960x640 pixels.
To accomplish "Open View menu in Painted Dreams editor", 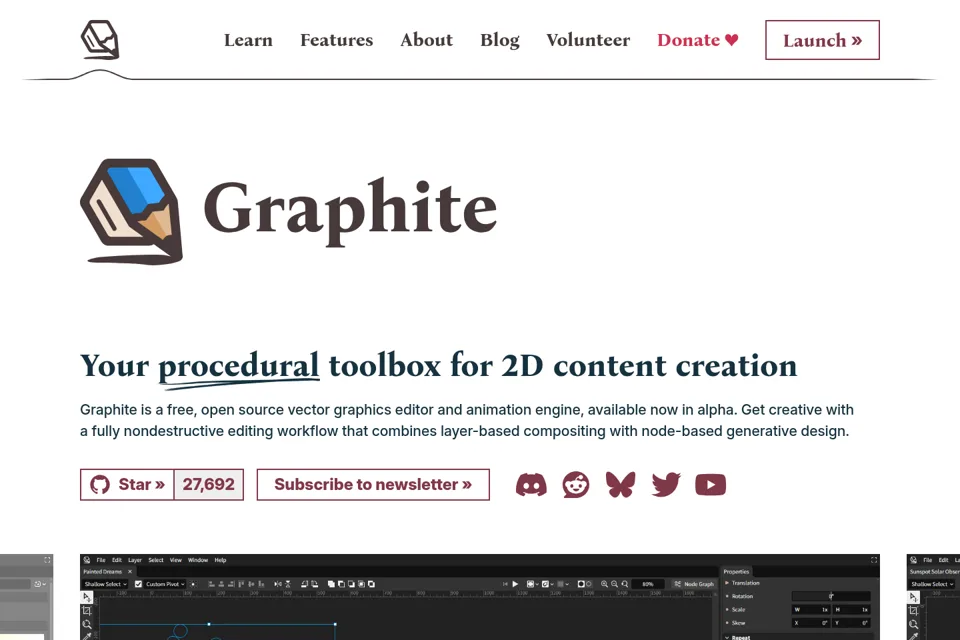I will tap(176, 560).
